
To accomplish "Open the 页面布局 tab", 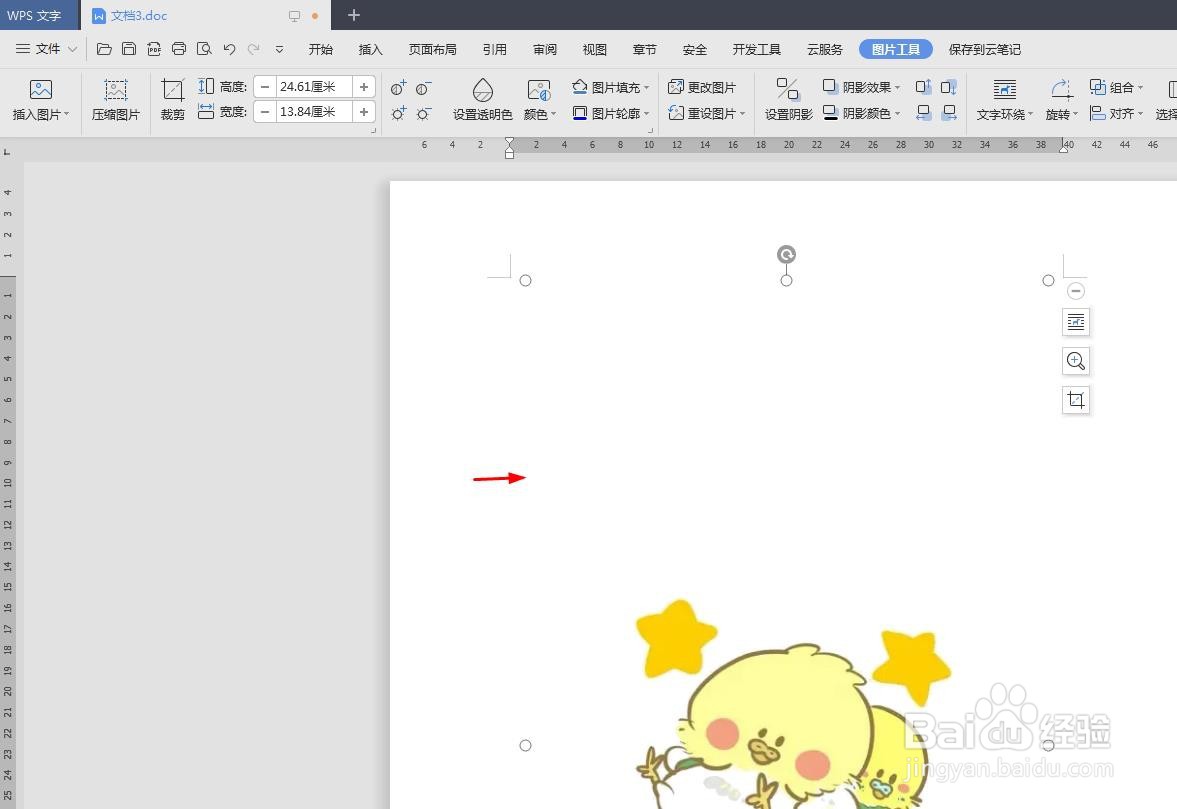I will [x=432, y=50].
